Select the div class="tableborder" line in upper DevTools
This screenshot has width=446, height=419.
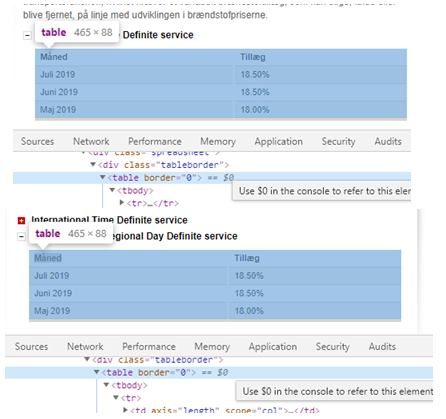point(163,165)
